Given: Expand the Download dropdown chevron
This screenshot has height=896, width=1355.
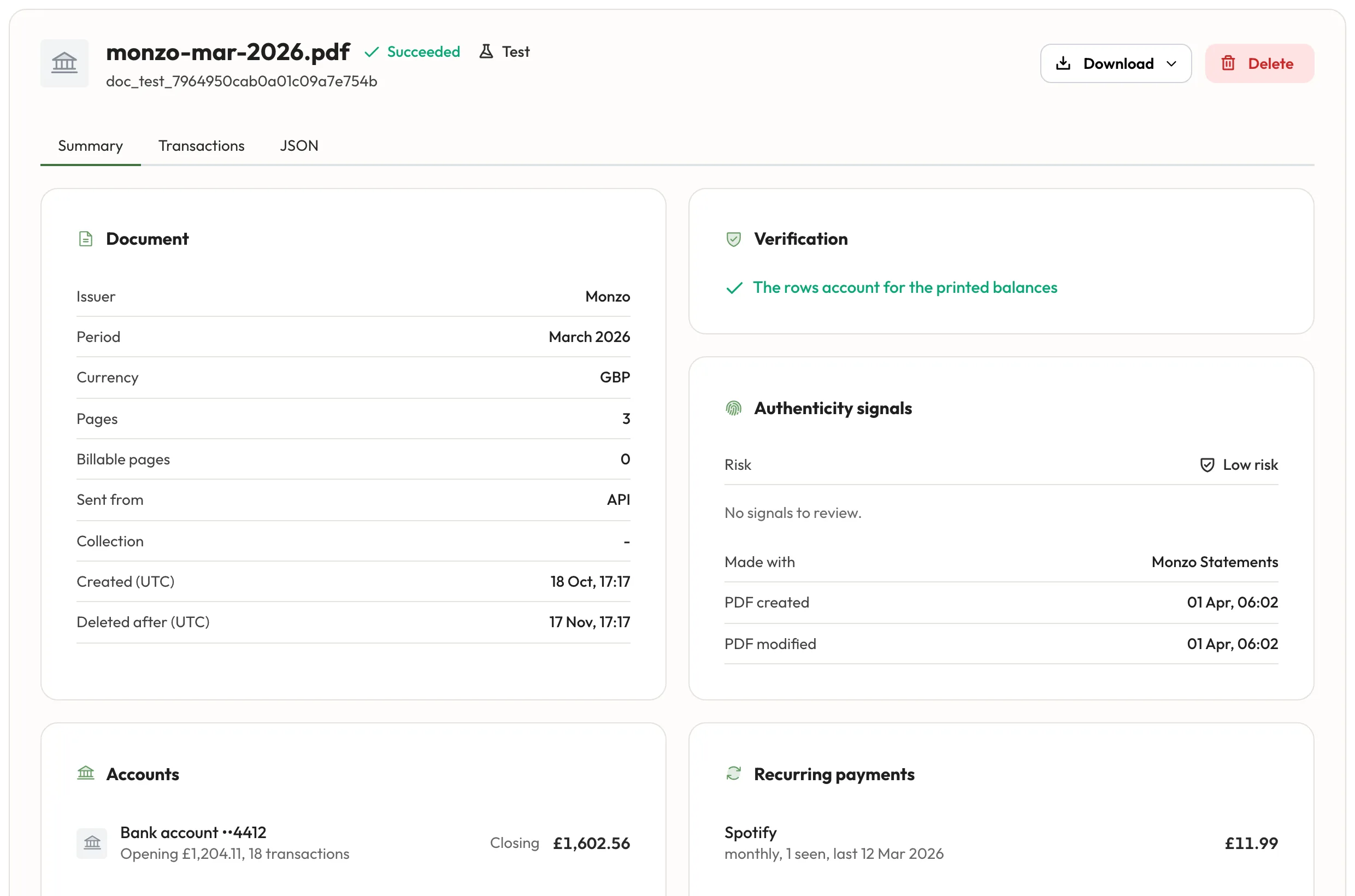Looking at the screenshot, I should click(1170, 63).
